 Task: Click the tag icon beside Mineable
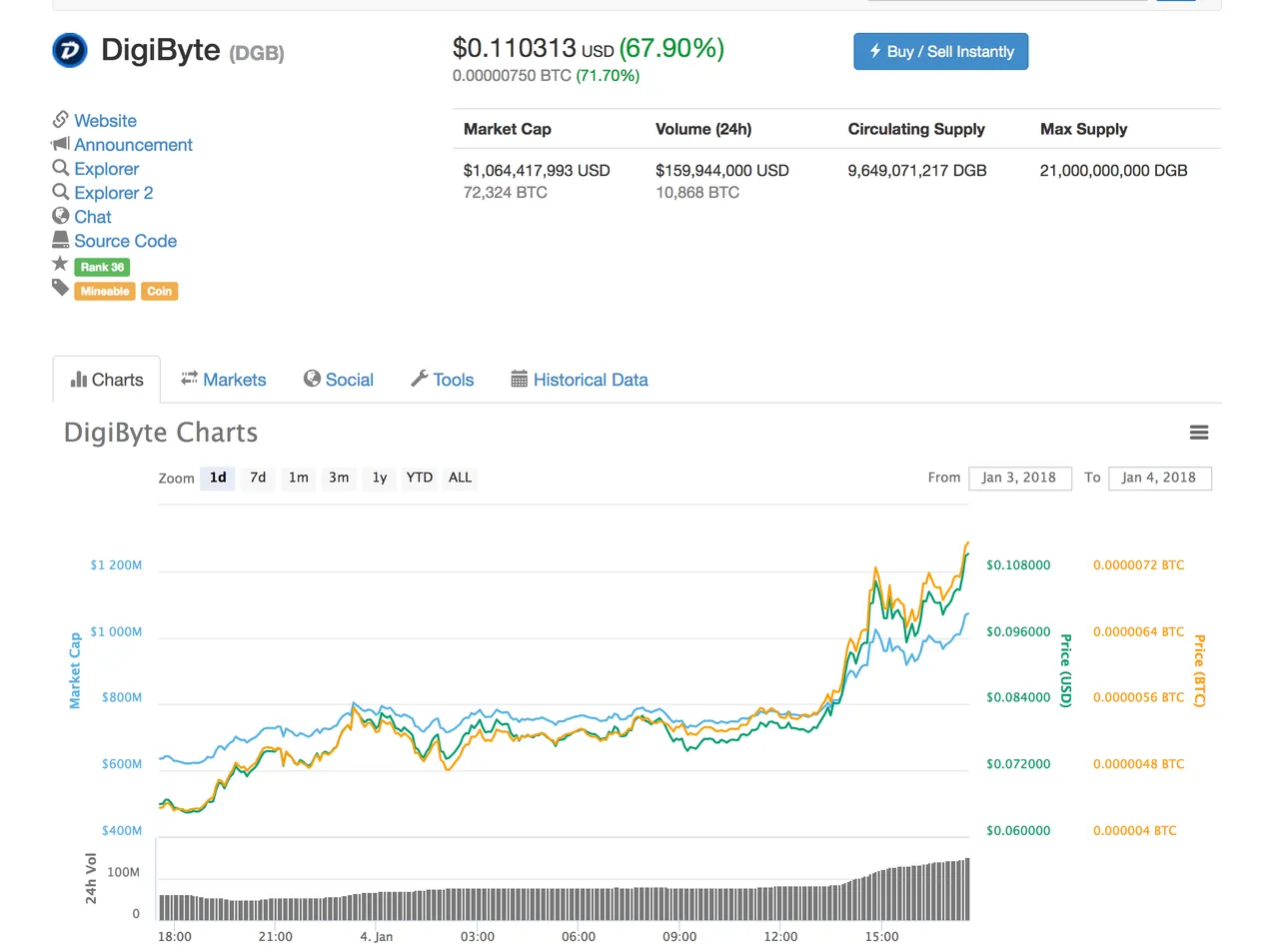pyautogui.click(x=61, y=288)
